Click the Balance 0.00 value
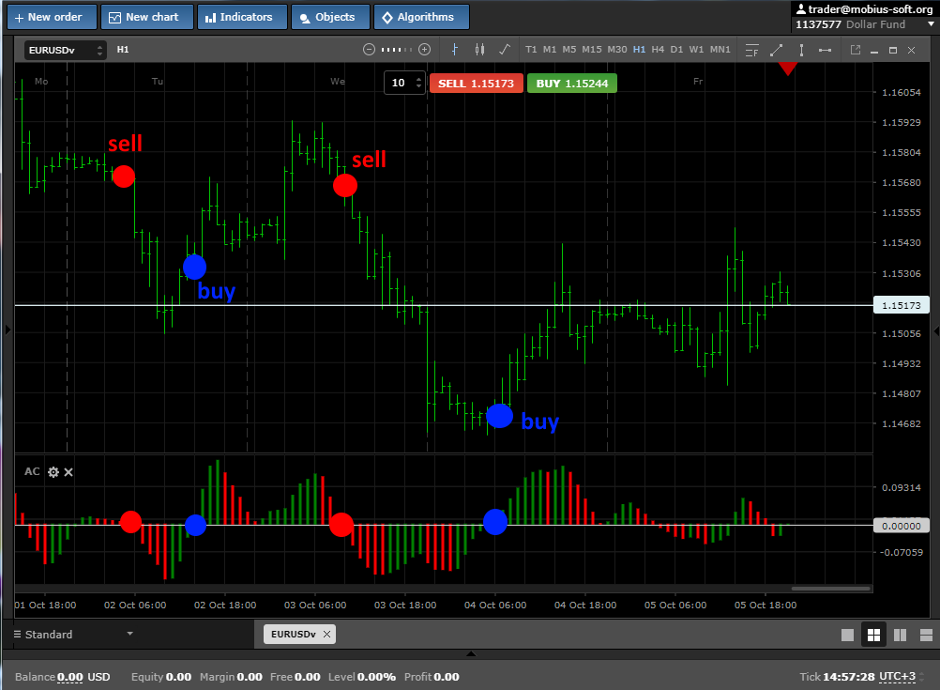The image size is (940, 690). (70, 677)
